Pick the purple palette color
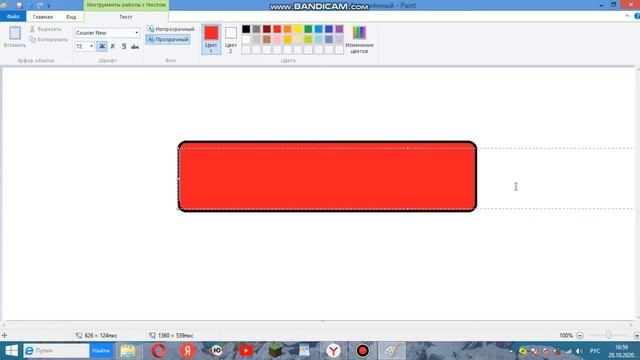 [340, 29]
